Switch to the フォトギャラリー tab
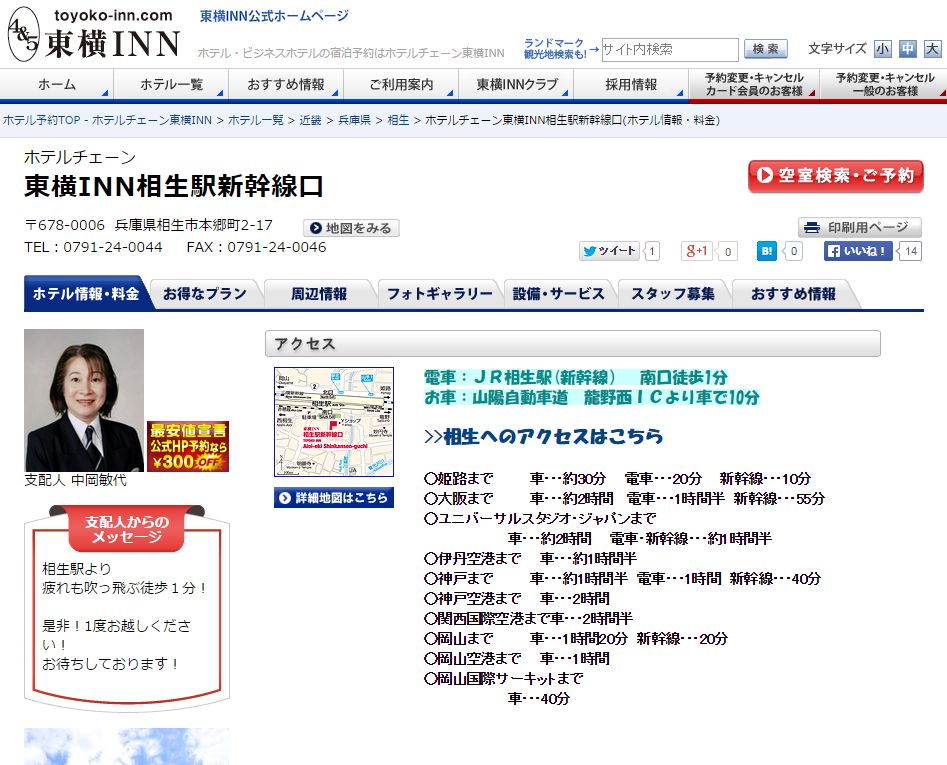The image size is (947, 765). pyautogui.click(x=439, y=293)
